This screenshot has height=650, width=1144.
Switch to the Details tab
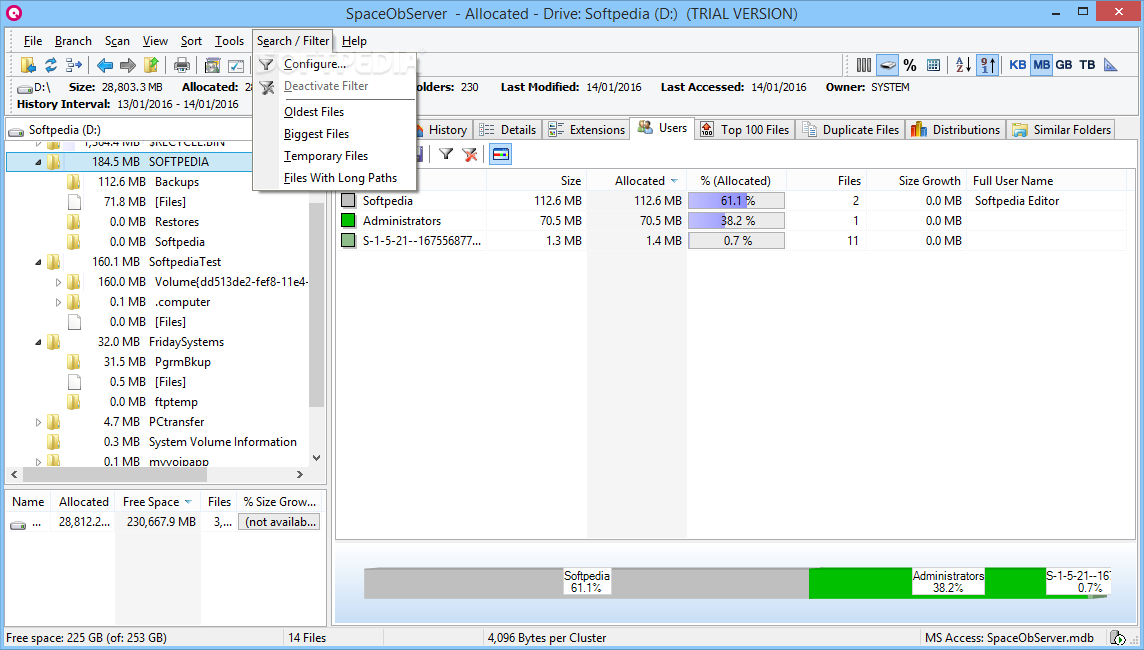(508, 130)
